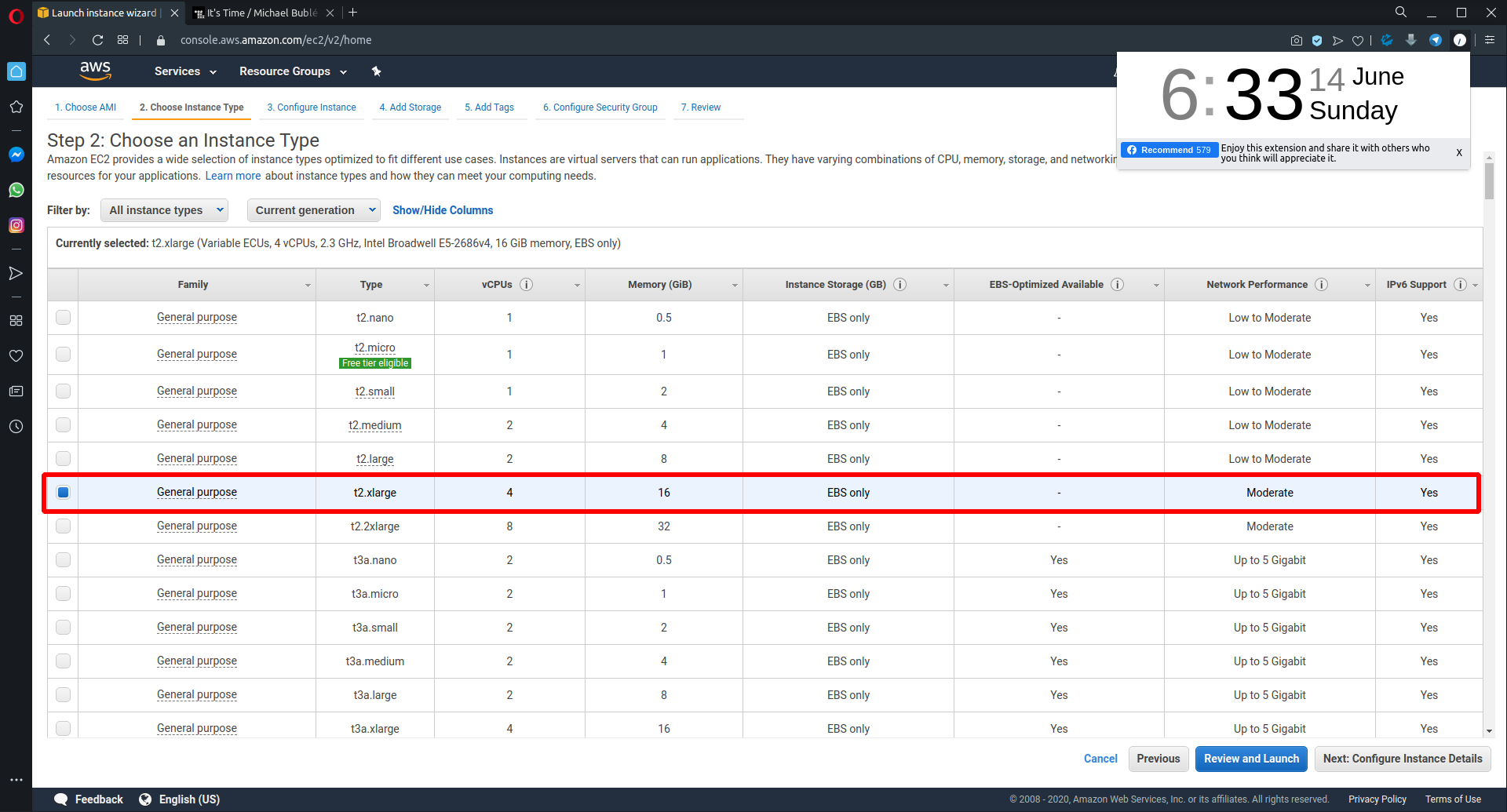Image resolution: width=1507 pixels, height=812 pixels.
Task: Select the t2.small instance checkbox
Action: (x=64, y=391)
